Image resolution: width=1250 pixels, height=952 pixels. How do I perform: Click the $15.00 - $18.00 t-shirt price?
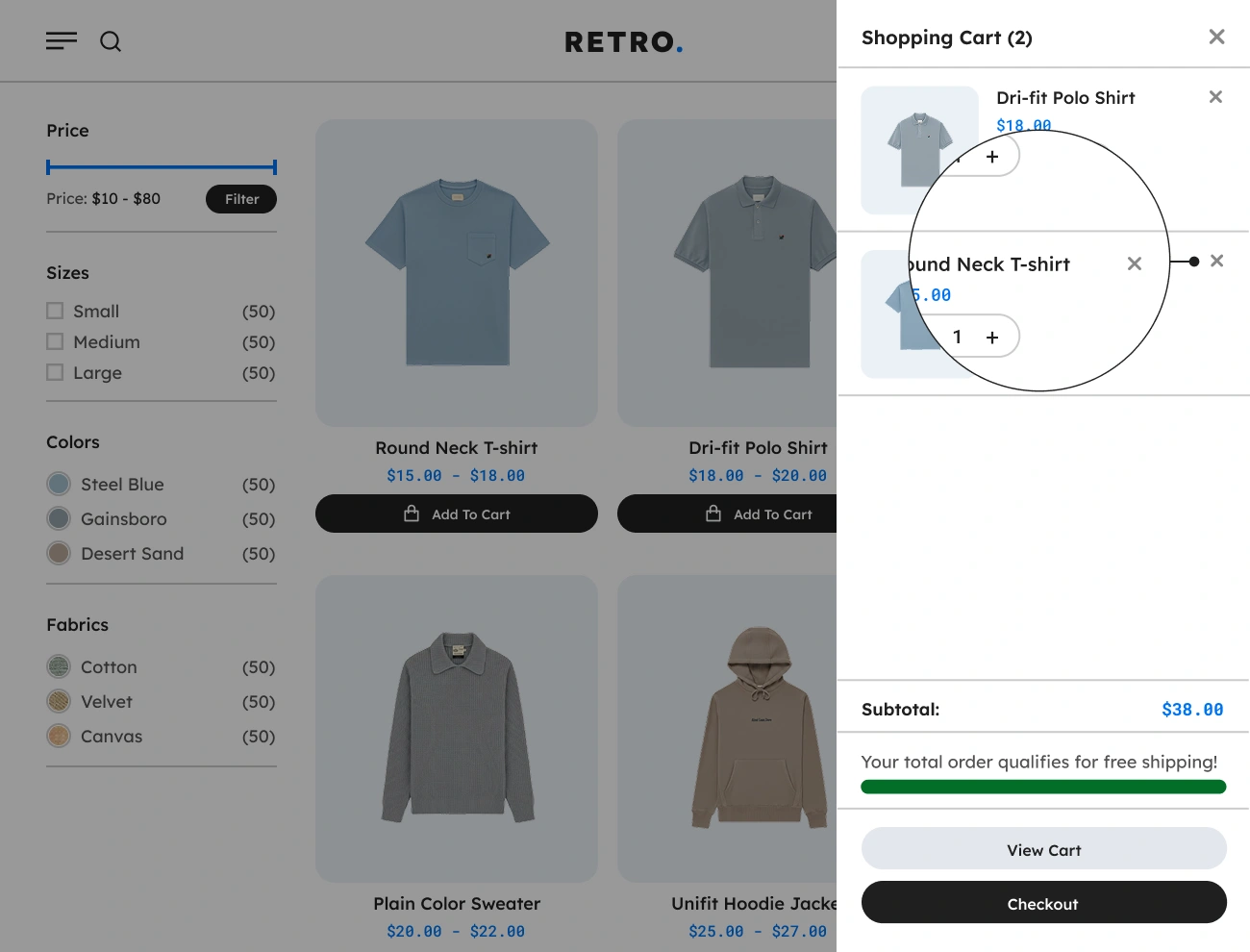pyautogui.click(x=456, y=476)
